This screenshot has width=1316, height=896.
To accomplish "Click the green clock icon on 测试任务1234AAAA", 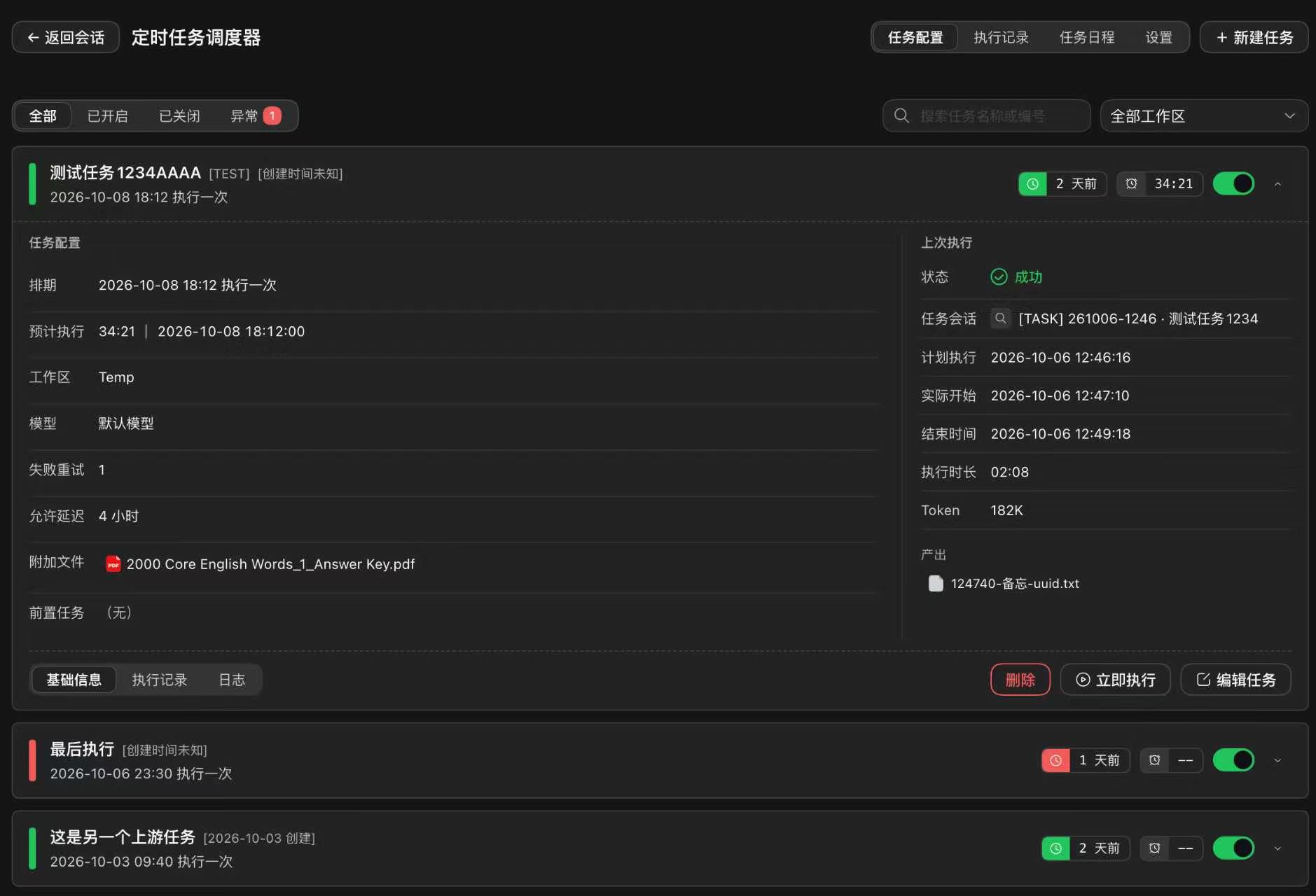I will coord(1032,184).
